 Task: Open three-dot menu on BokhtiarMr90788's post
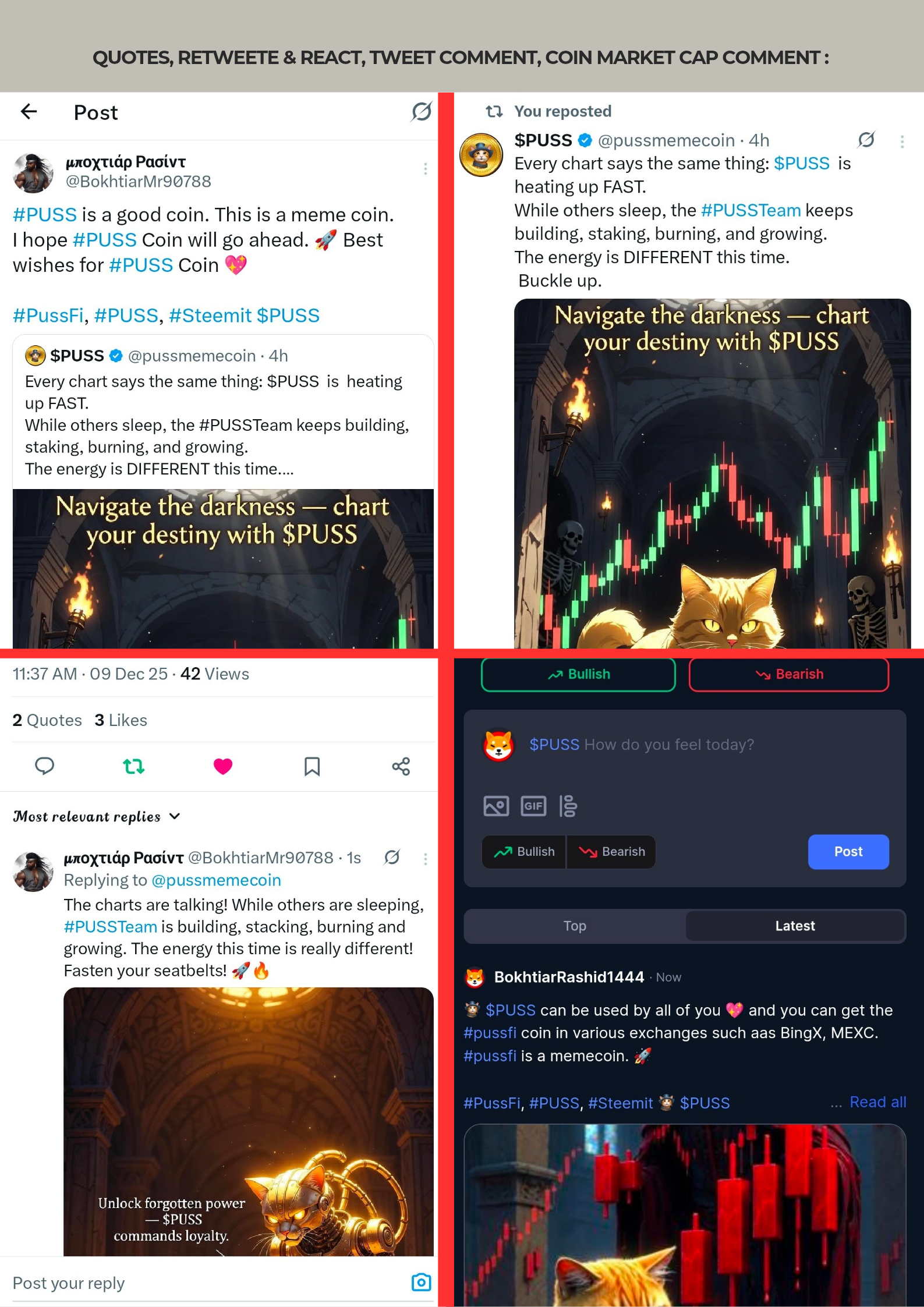(426, 169)
